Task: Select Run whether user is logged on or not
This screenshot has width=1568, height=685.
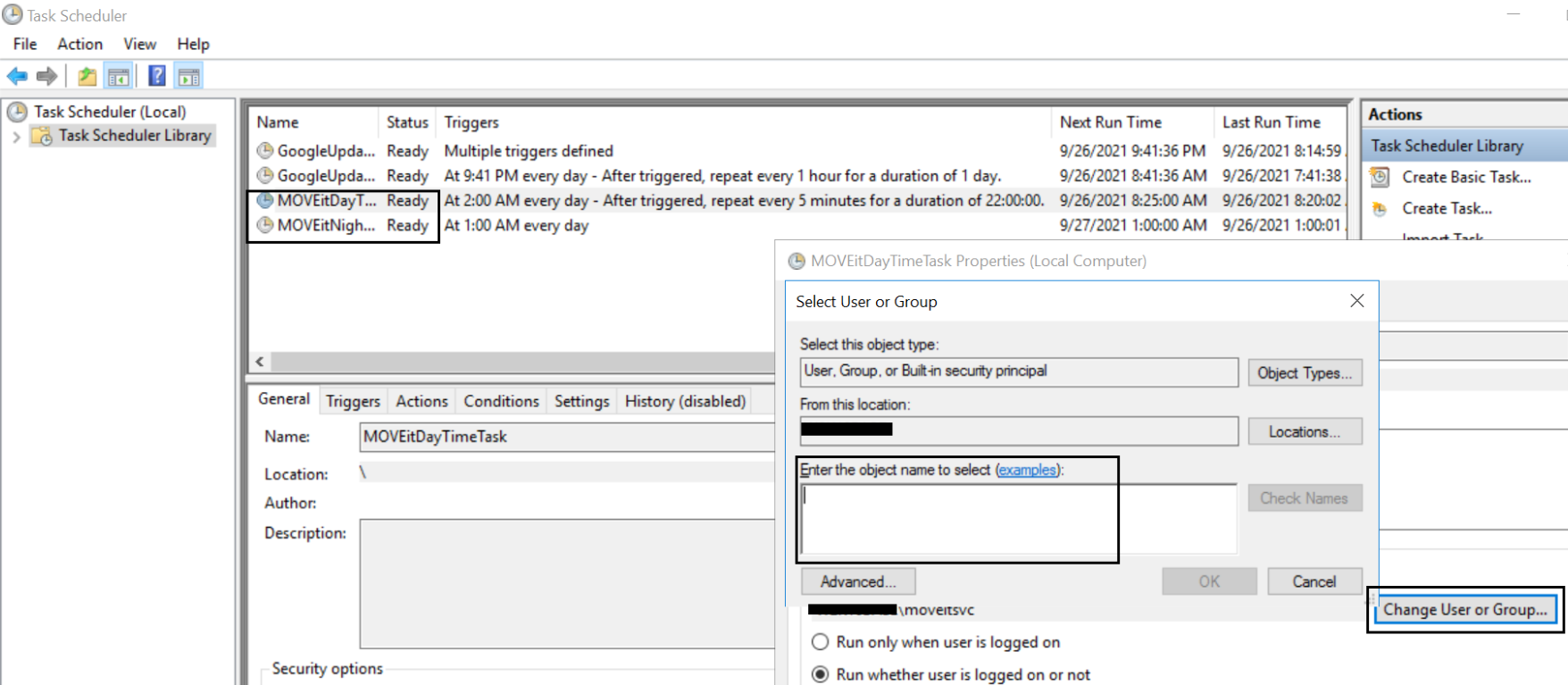Action: click(x=820, y=674)
